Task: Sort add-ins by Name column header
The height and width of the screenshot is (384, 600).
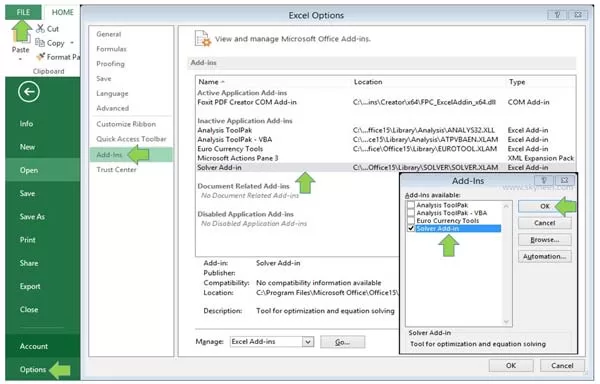Action: click(x=273, y=82)
